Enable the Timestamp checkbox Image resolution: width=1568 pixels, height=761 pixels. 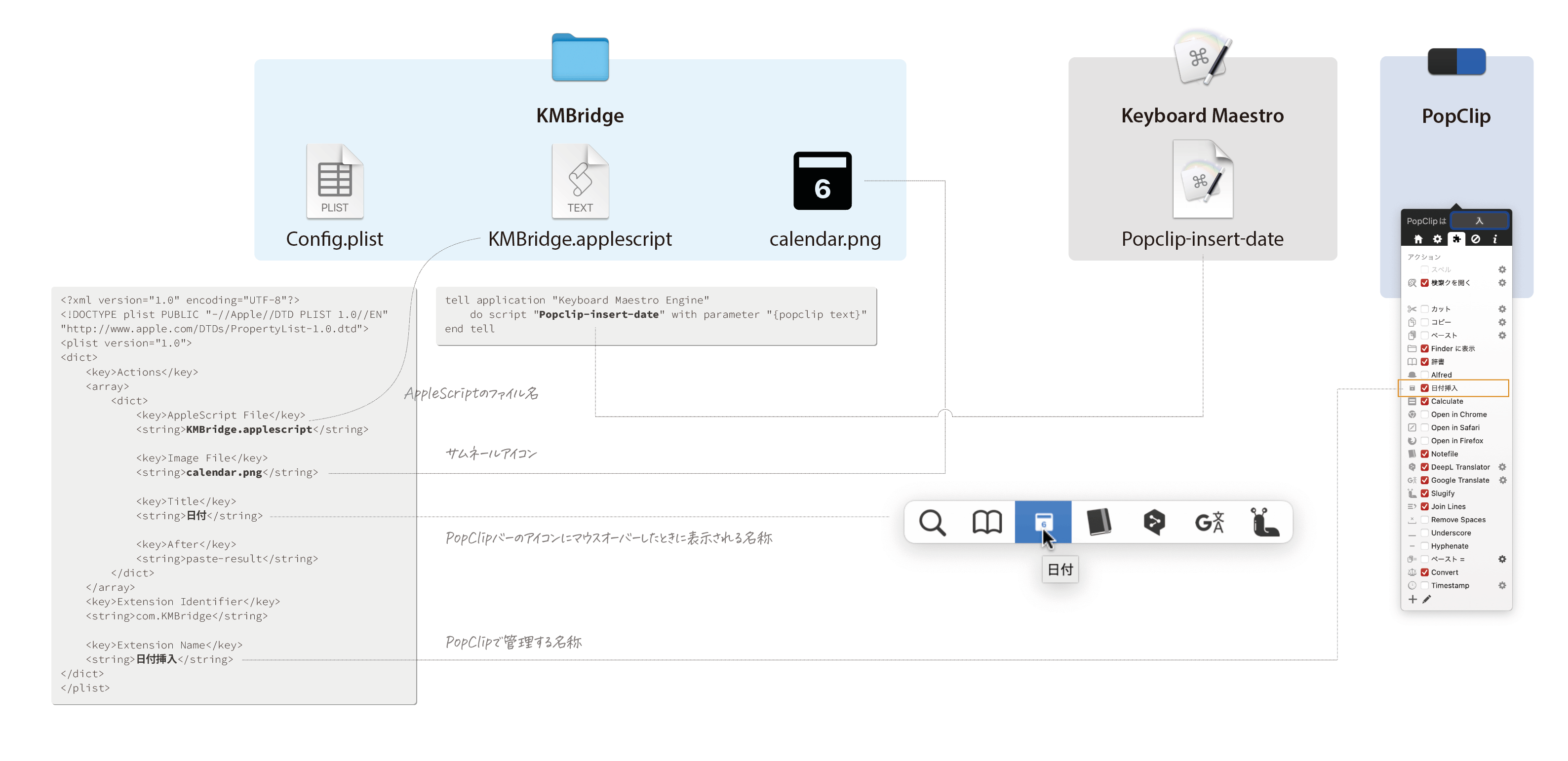coord(1424,586)
